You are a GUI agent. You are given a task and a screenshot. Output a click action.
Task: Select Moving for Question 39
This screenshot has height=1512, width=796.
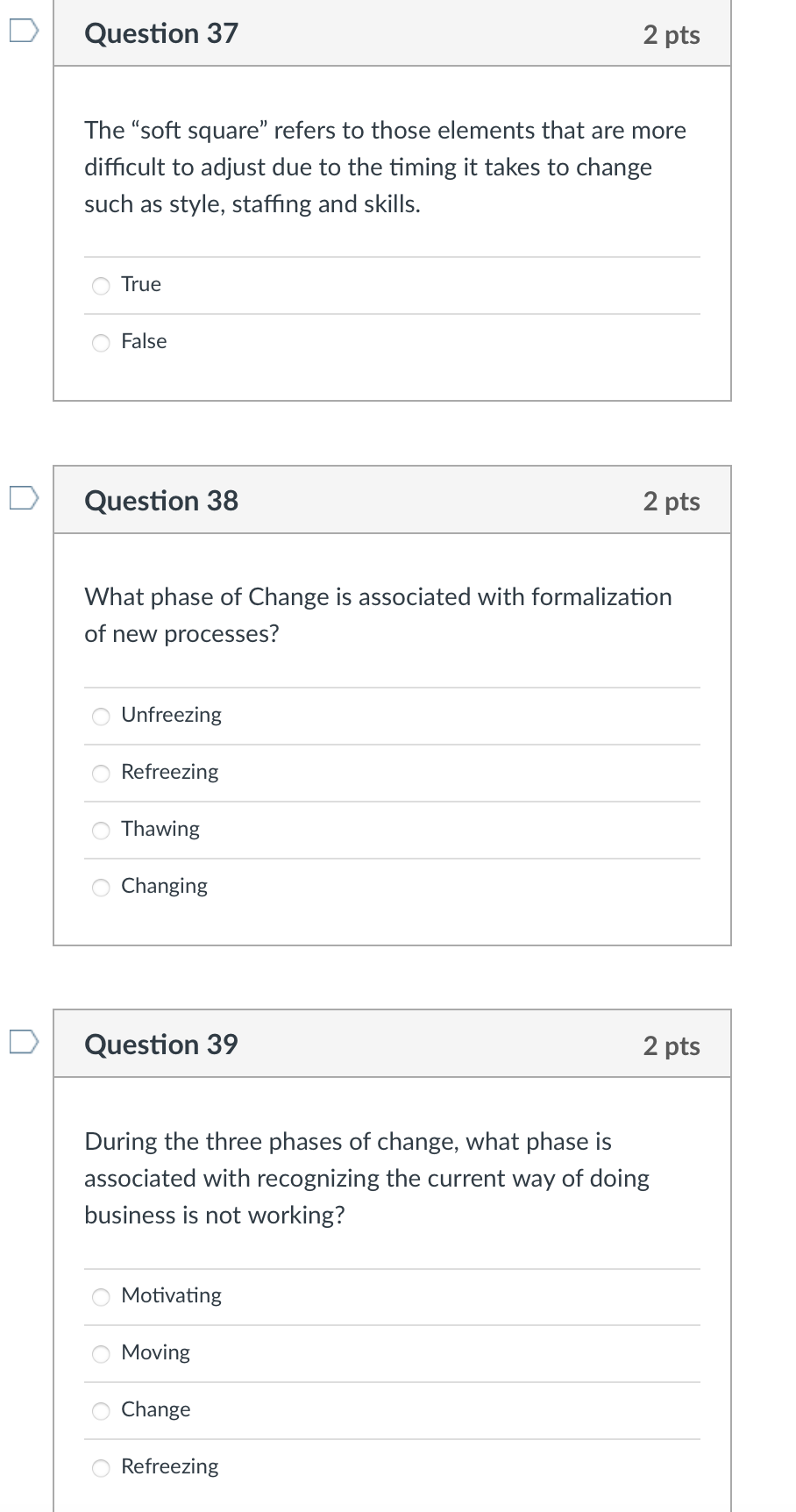pyautogui.click(x=101, y=1354)
